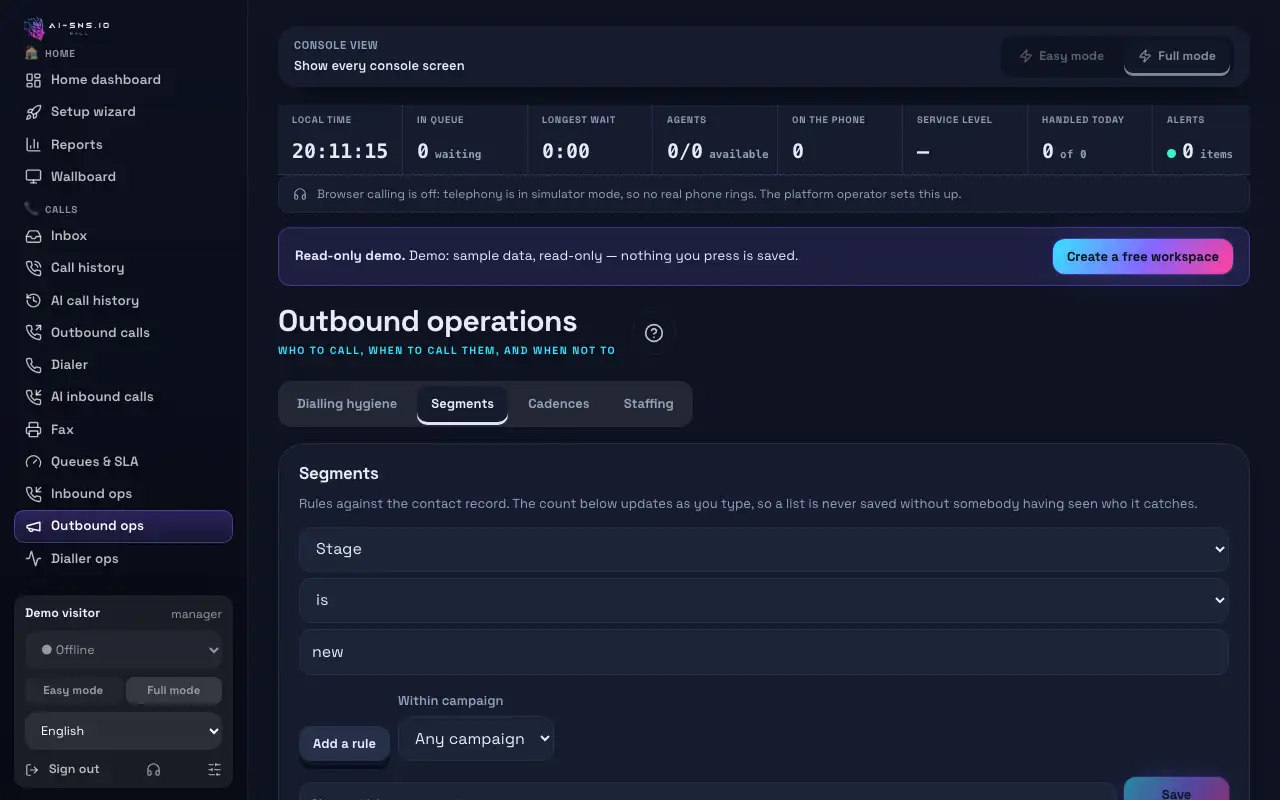Click the local time 20:11:15
Image resolution: width=1280 pixels, height=800 pixels.
(340, 152)
